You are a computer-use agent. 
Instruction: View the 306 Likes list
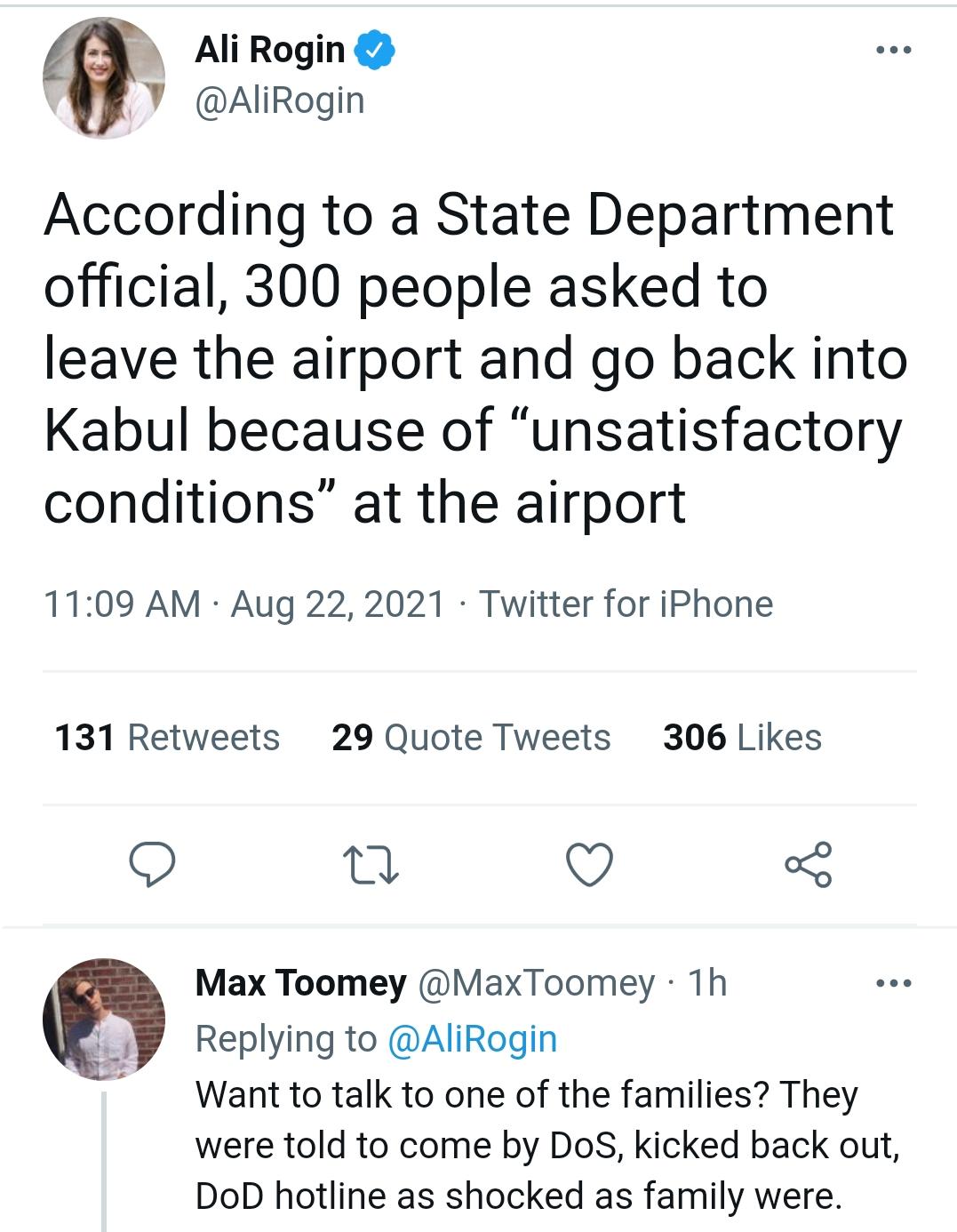(742, 738)
